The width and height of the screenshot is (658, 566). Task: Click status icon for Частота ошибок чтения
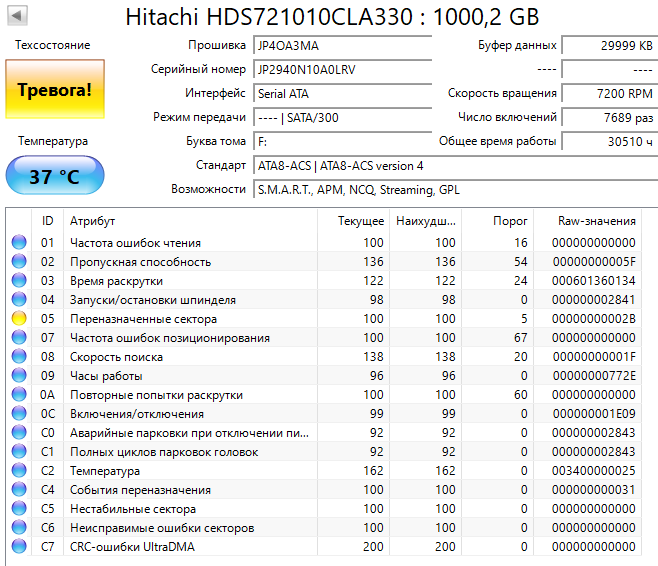coord(19,242)
